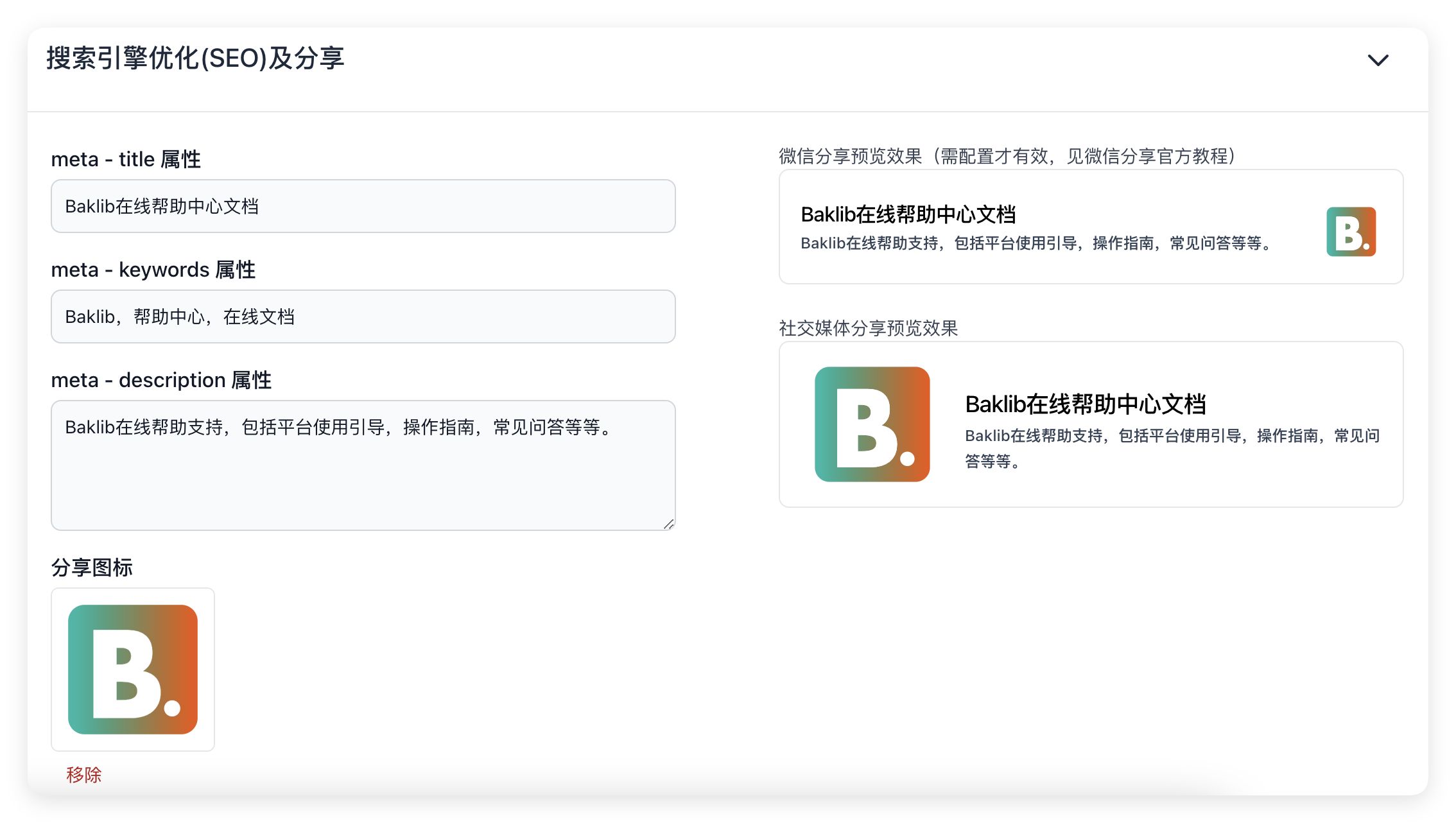This screenshot has height=823, width=1456.
Task: Click the meta - description 属性 label
Action: [x=161, y=380]
